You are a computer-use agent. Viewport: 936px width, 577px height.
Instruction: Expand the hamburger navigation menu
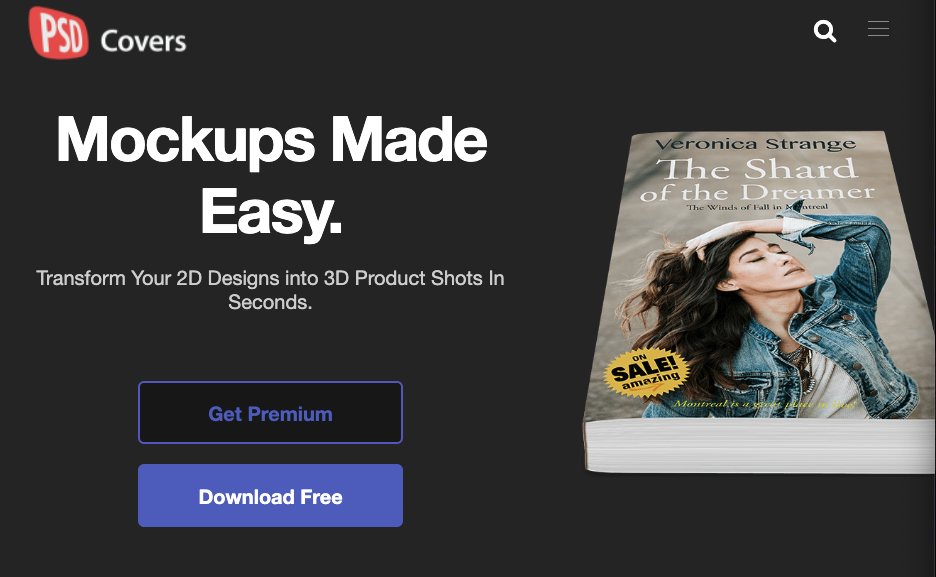(x=878, y=29)
